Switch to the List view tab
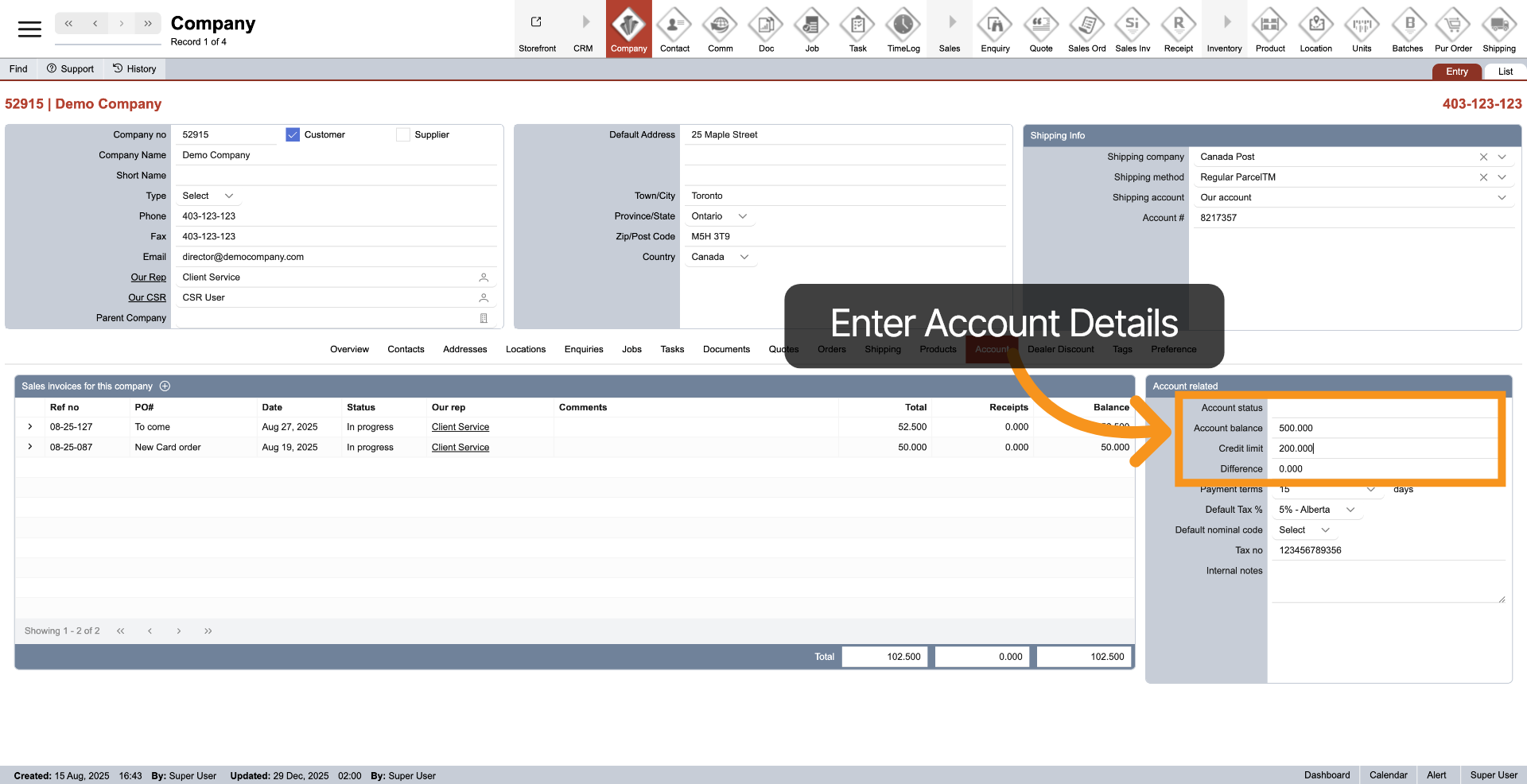Viewport: 1527px width, 784px height. point(1505,72)
